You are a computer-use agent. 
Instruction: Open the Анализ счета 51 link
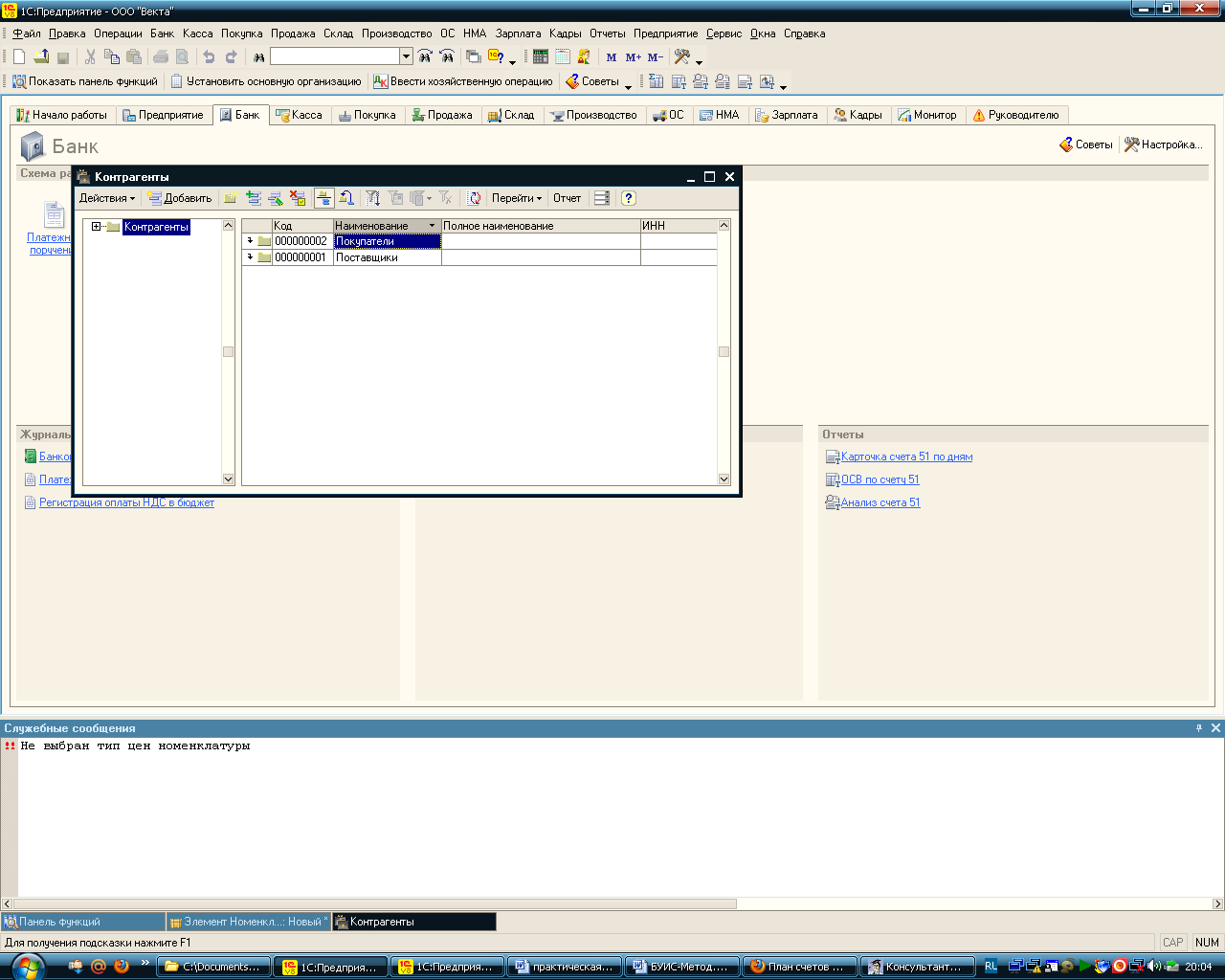pos(880,502)
